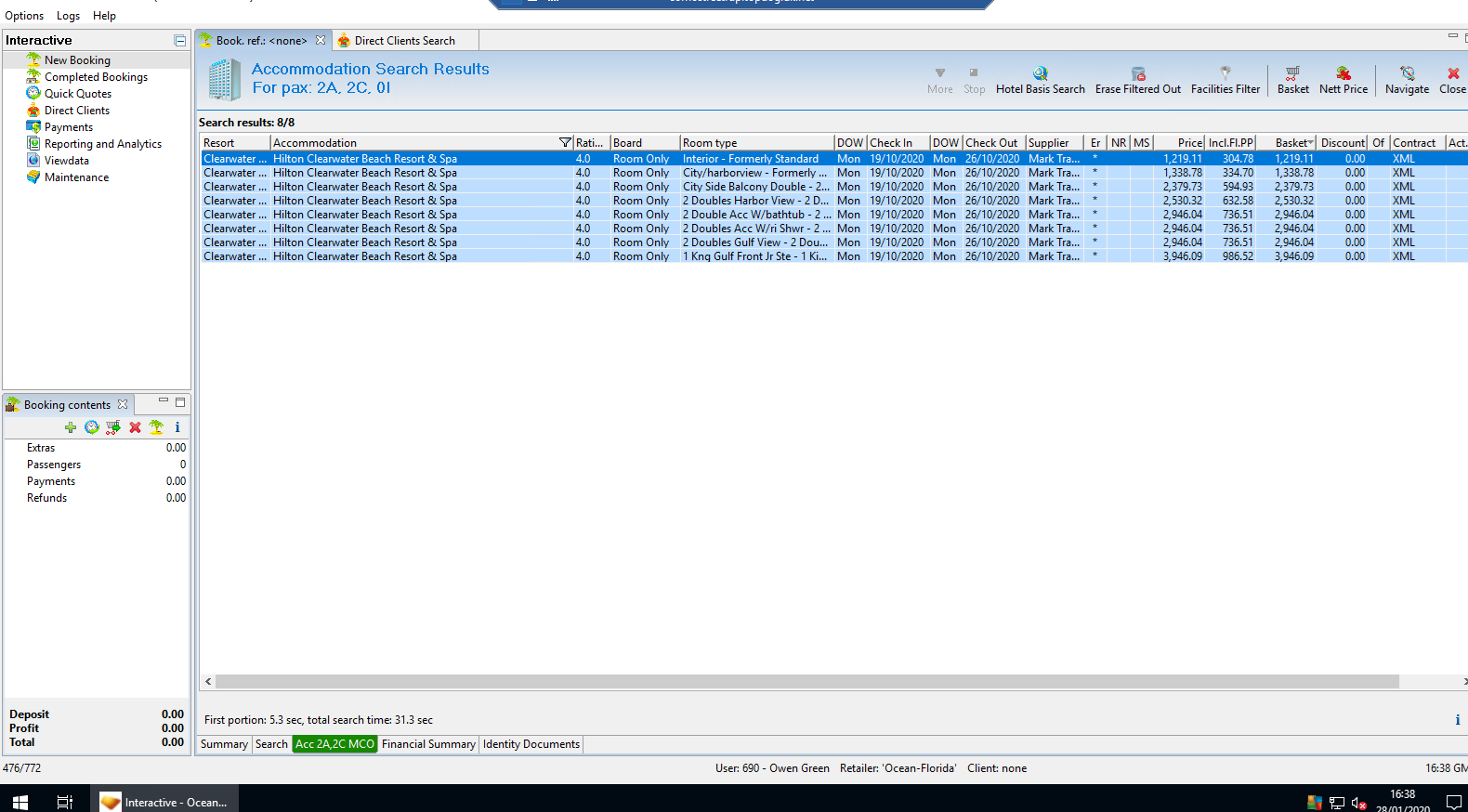Close the Book. ref.: <none> tab
The height and width of the screenshot is (812, 1468).
pyautogui.click(x=321, y=41)
